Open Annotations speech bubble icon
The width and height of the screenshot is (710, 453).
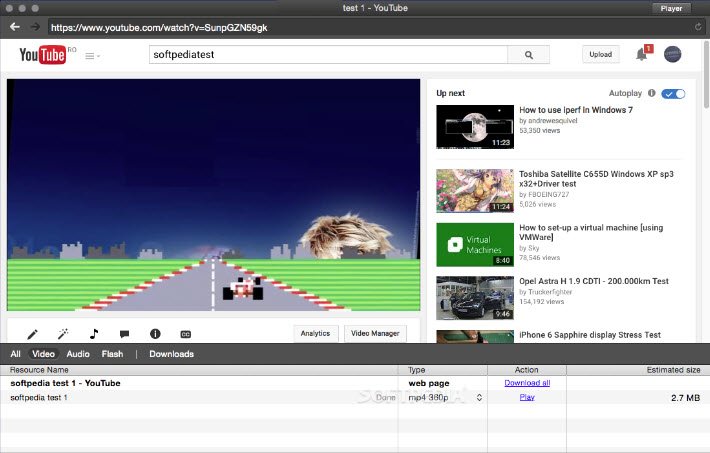pos(125,334)
